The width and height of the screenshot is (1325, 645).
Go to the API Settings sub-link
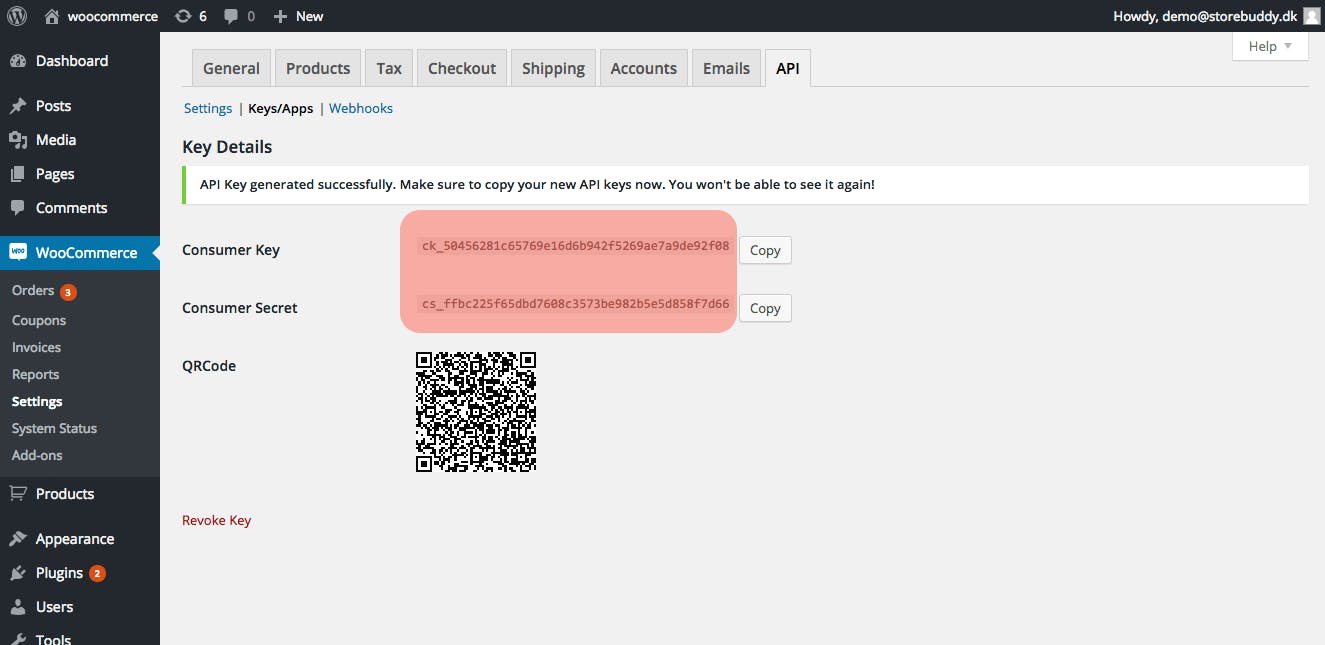click(208, 108)
